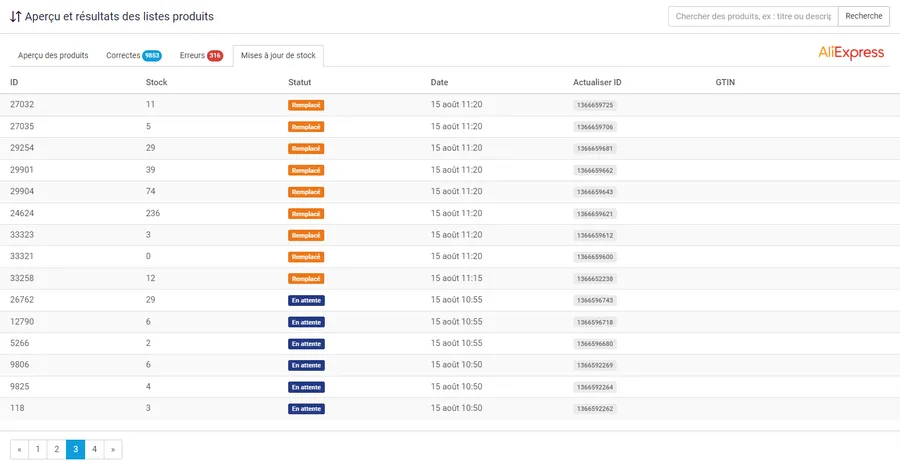Click the Remplacé status badge for ID 27032
The width and height of the screenshot is (900, 469).
click(306, 105)
